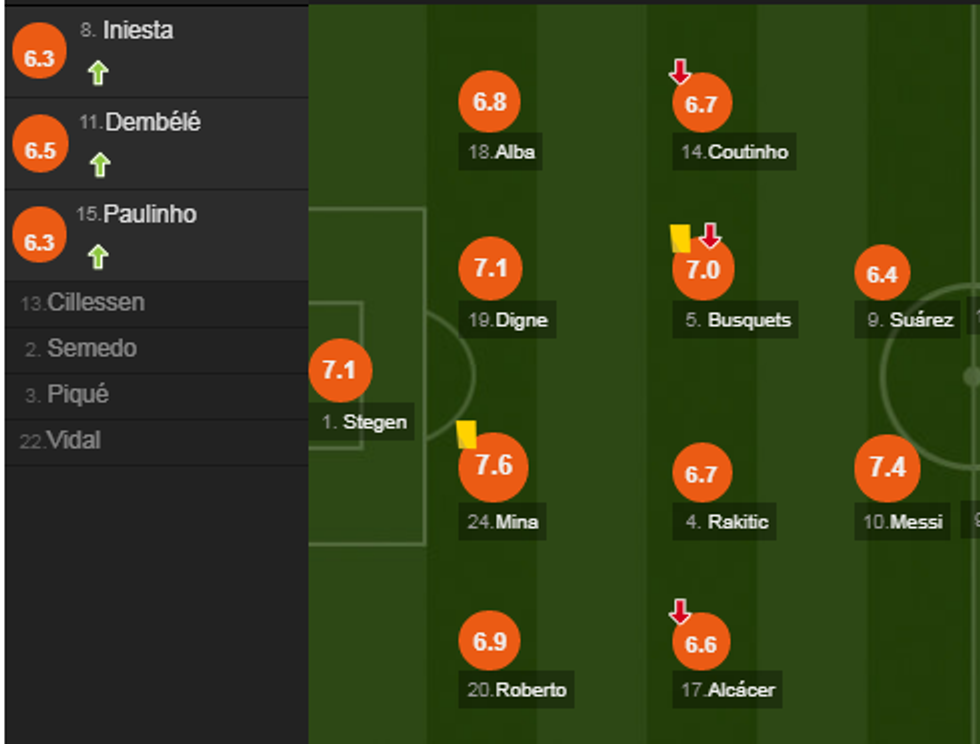Click the Rakitic player name label
Screen dimensions: 980x744
pyautogui.click(x=738, y=522)
